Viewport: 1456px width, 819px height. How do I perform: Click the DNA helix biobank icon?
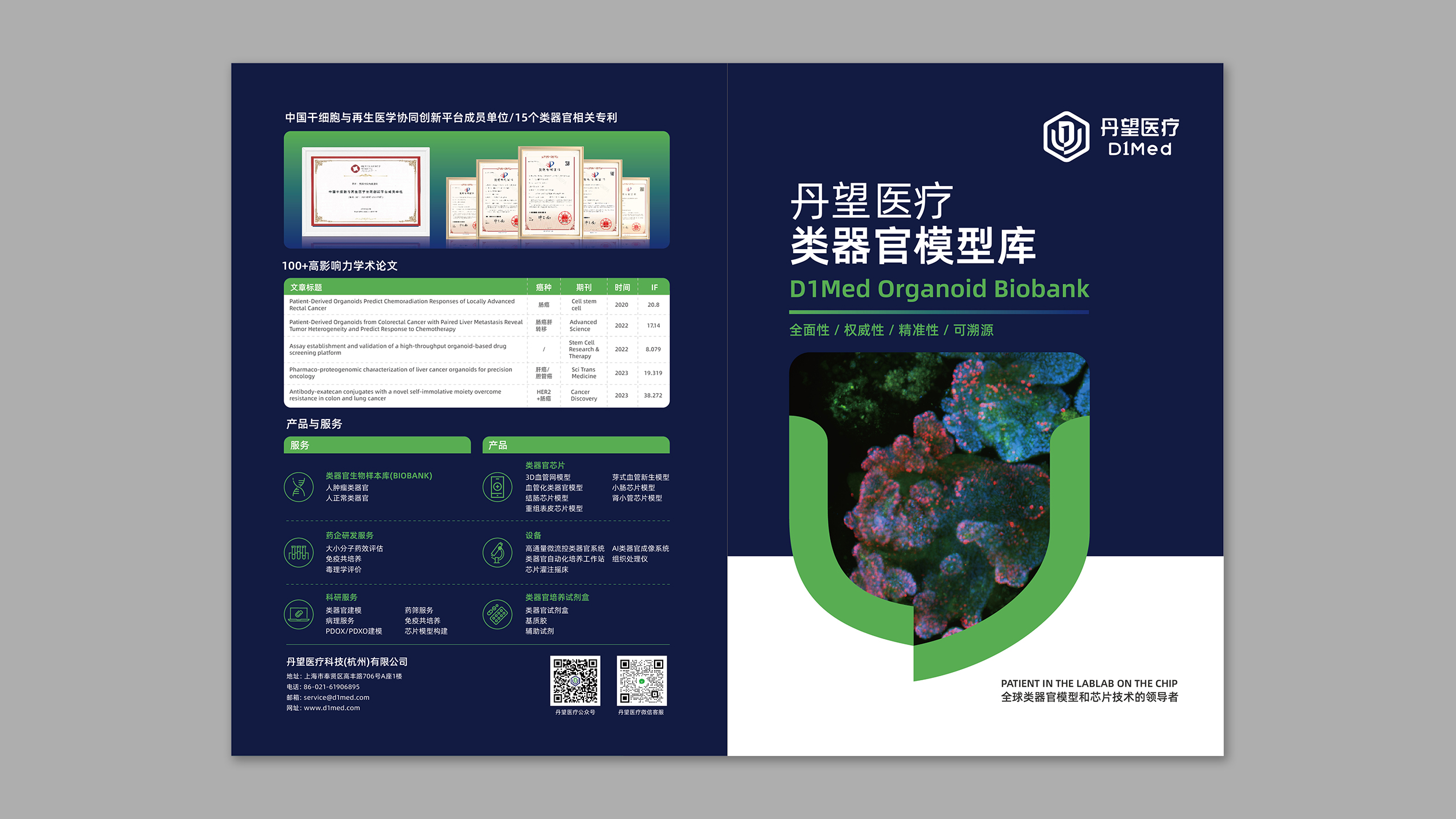click(x=299, y=487)
